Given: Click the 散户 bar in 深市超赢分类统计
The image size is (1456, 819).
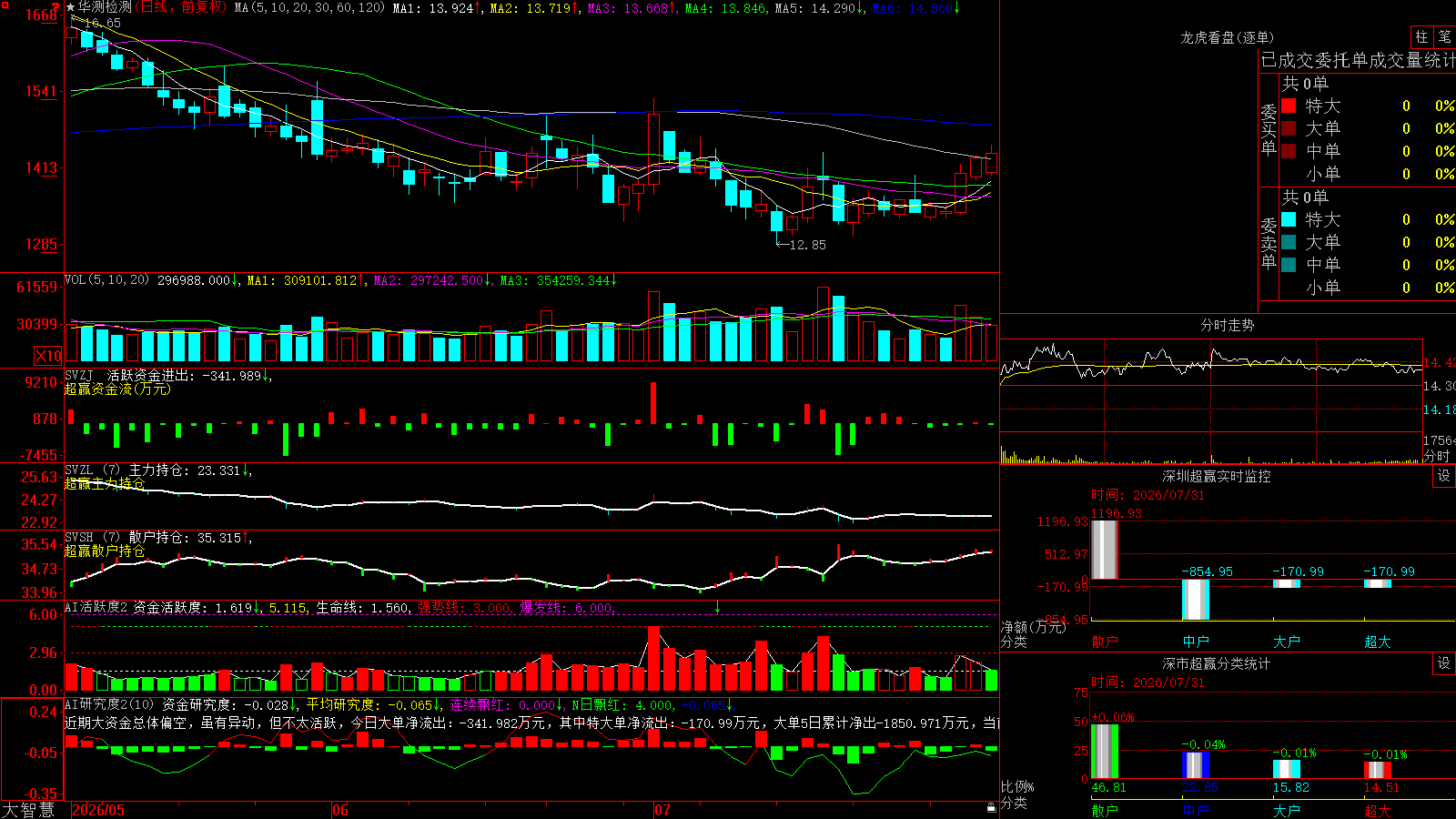Looking at the screenshot, I should tap(1105, 752).
